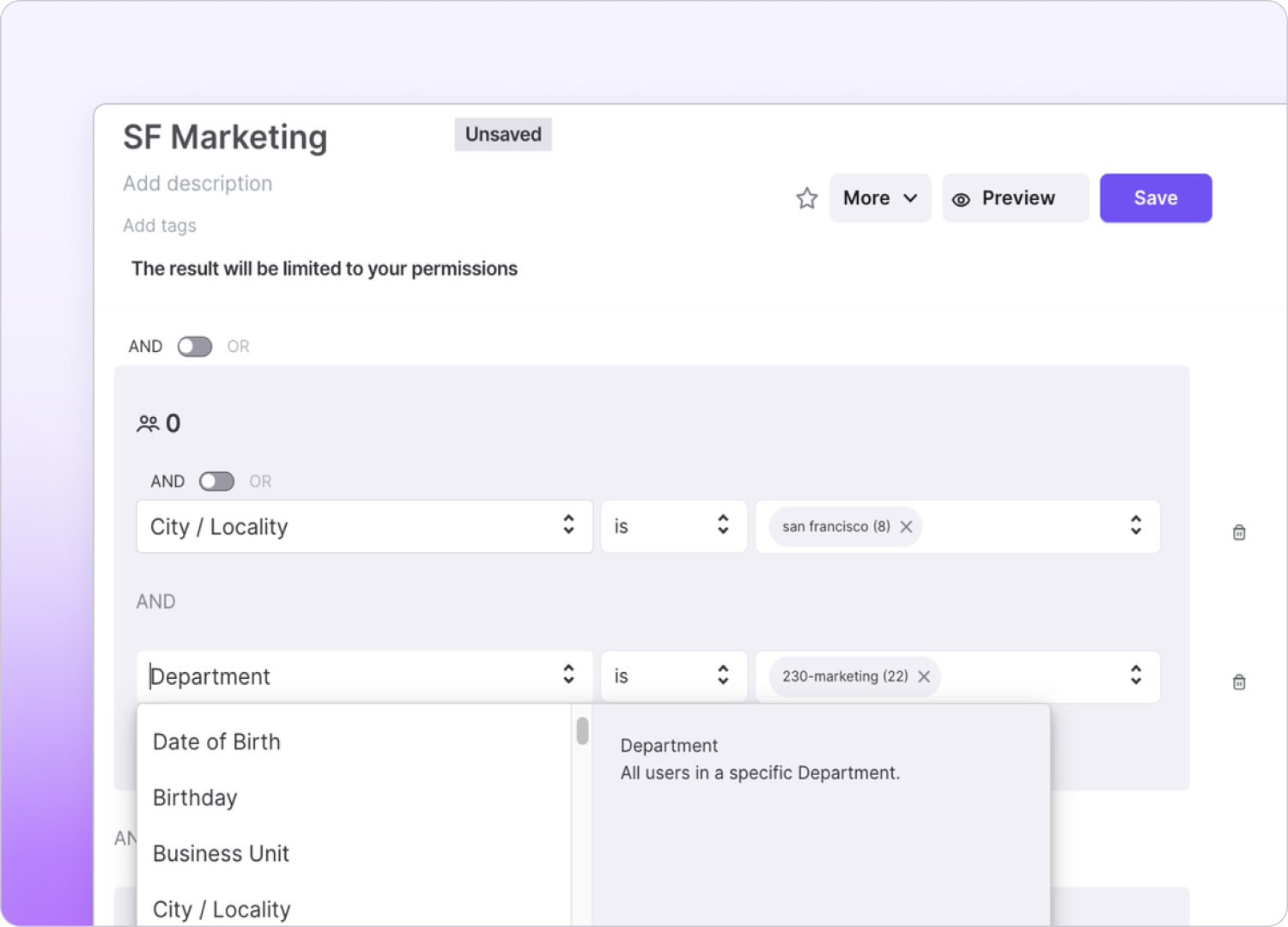This screenshot has height=927, width=1288.
Task: Open the More dropdown menu
Action: coord(880,198)
